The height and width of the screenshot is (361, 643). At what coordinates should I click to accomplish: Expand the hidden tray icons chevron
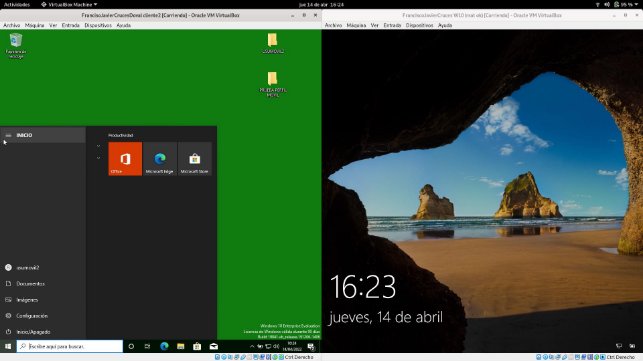pos(252,346)
